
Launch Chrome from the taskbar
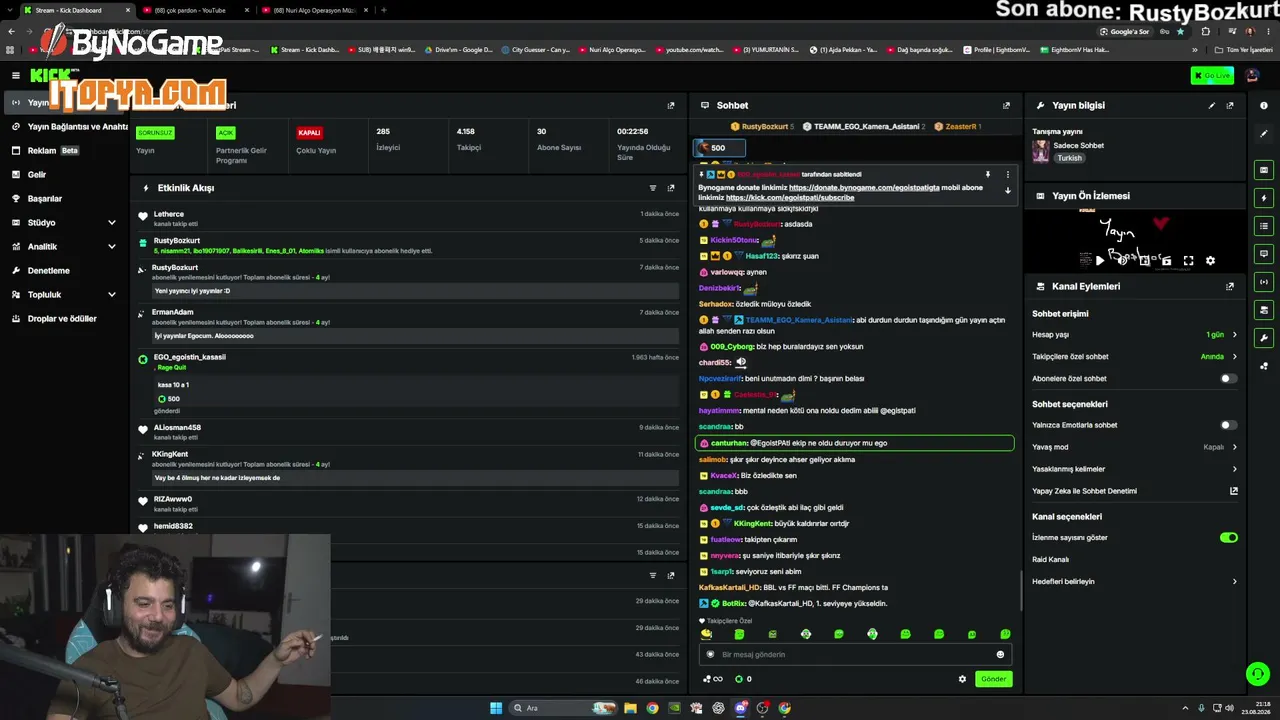coord(652,708)
